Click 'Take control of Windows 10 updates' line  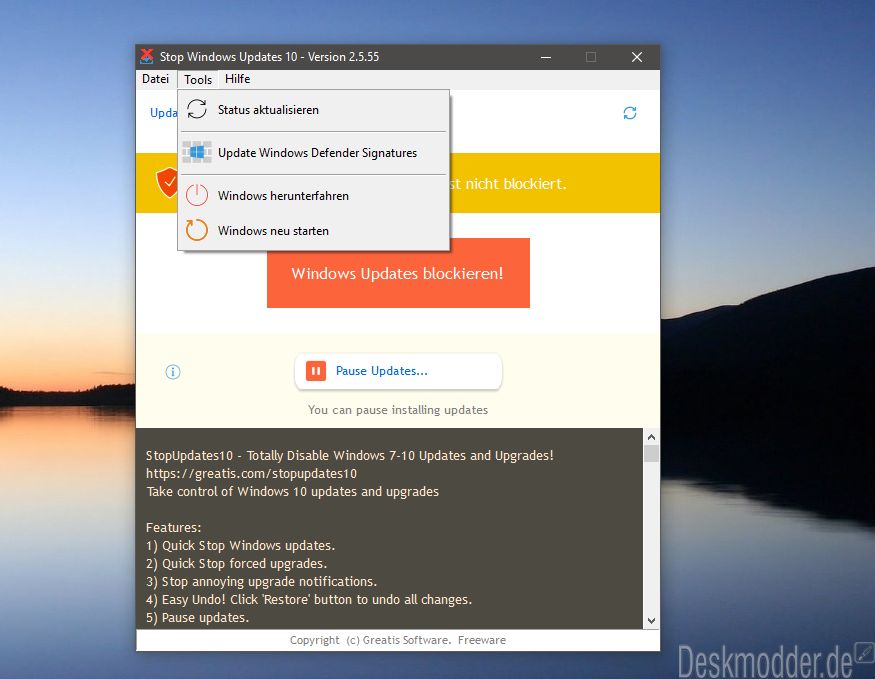point(293,492)
